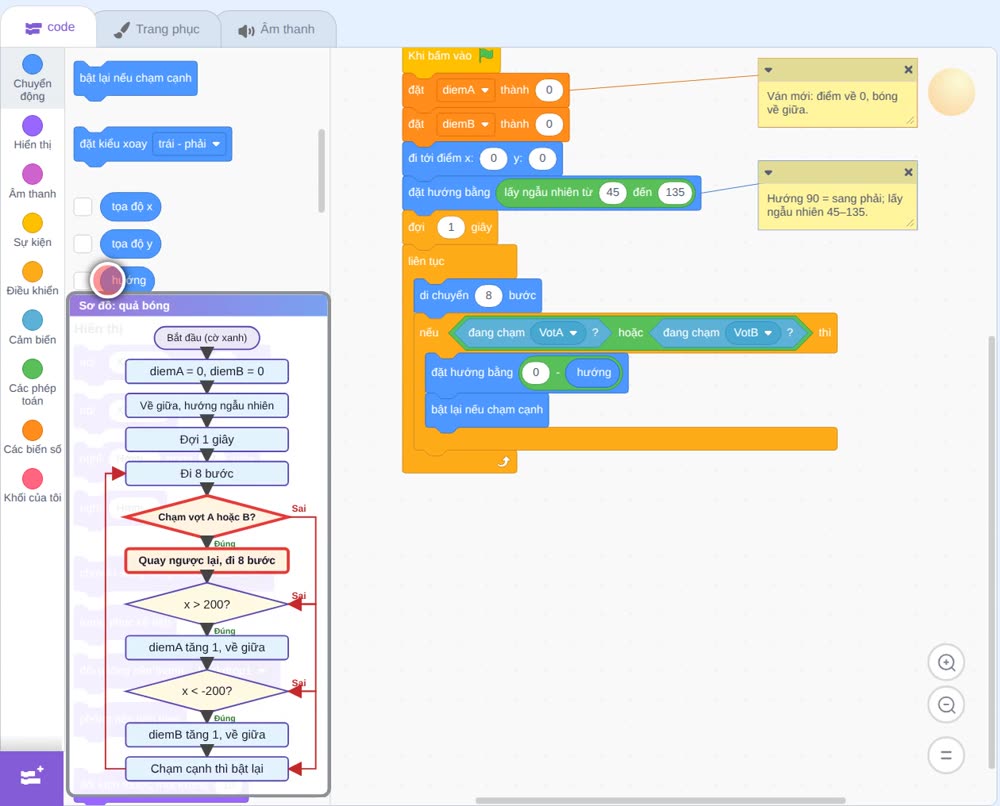The width and height of the screenshot is (1000, 806).
Task: Close the 'Hướng 90' comment note
Action: (x=908, y=172)
